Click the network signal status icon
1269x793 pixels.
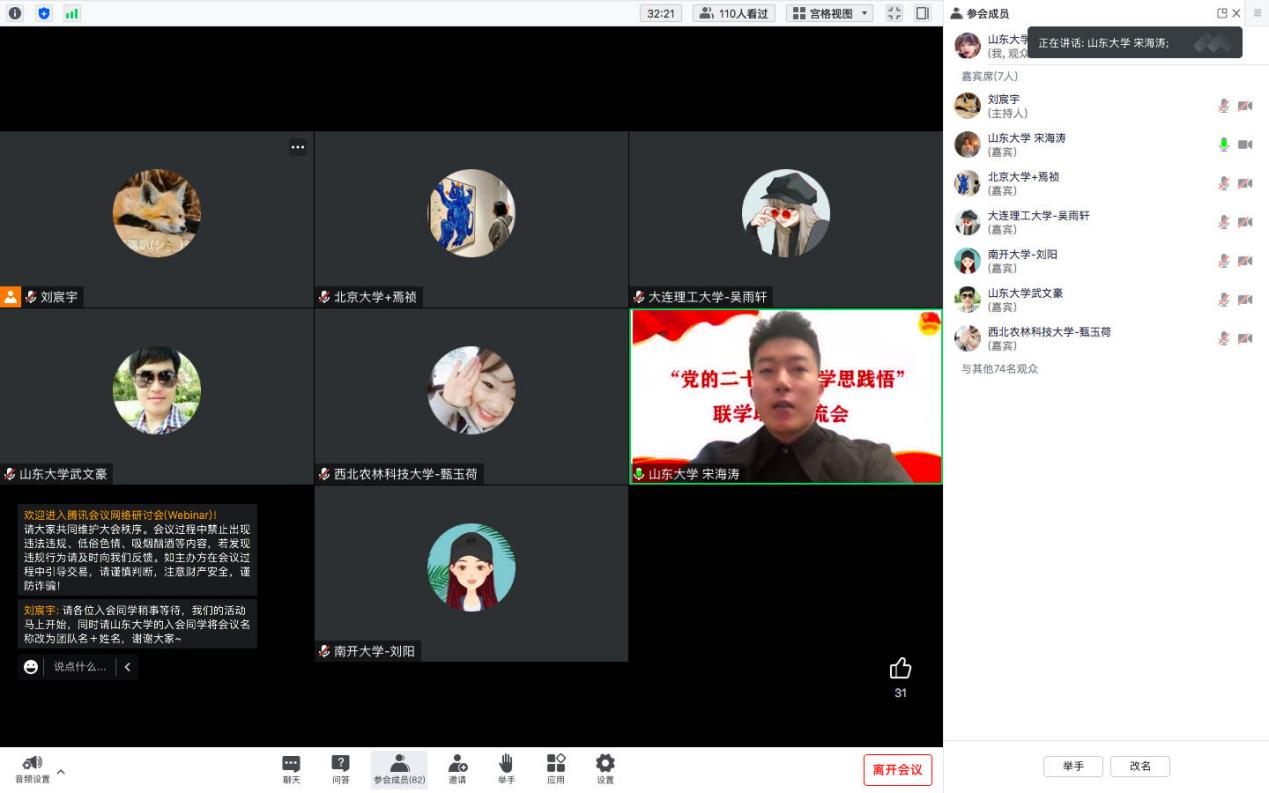pyautogui.click(x=71, y=13)
